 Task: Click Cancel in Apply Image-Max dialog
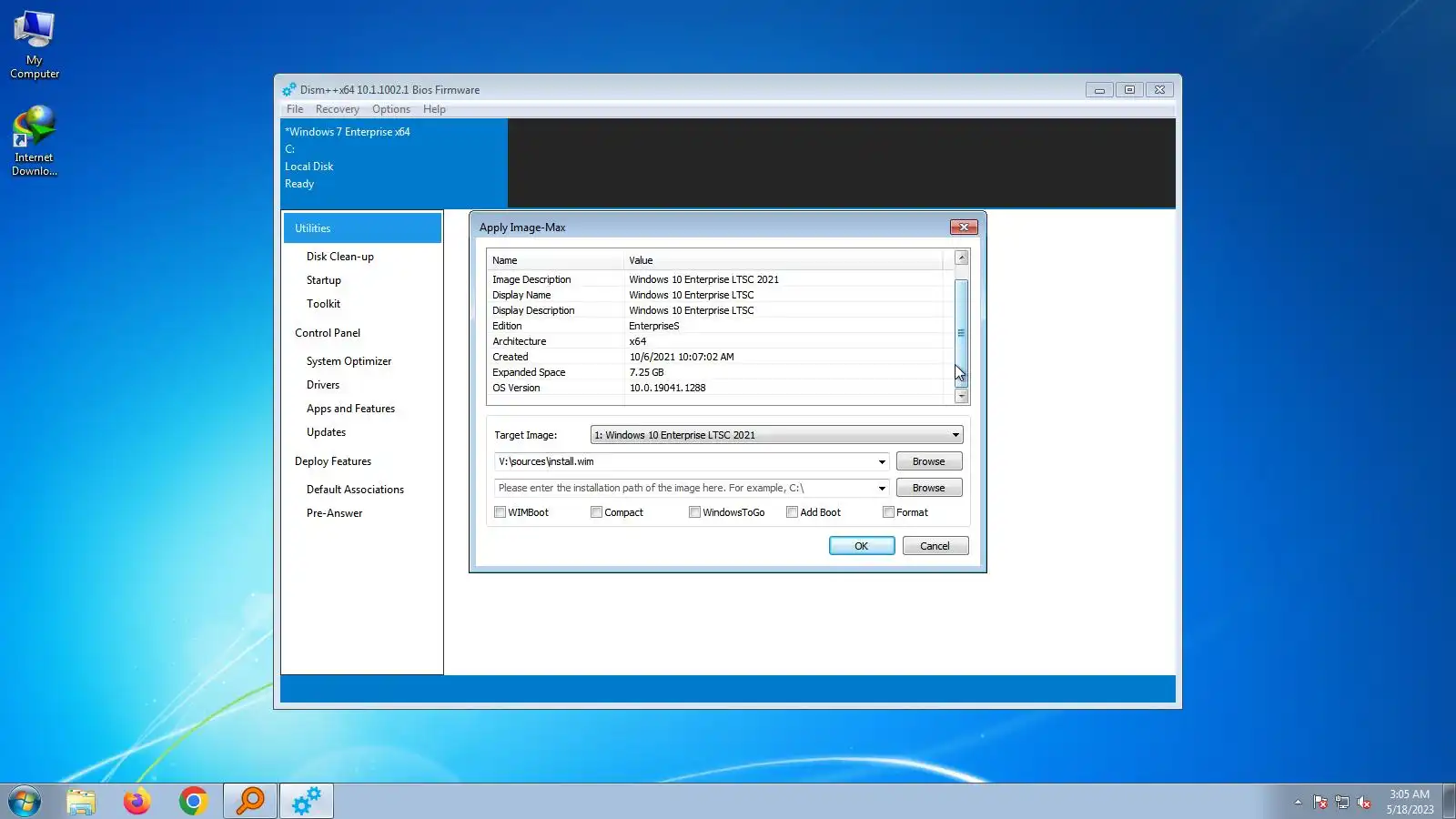935,546
